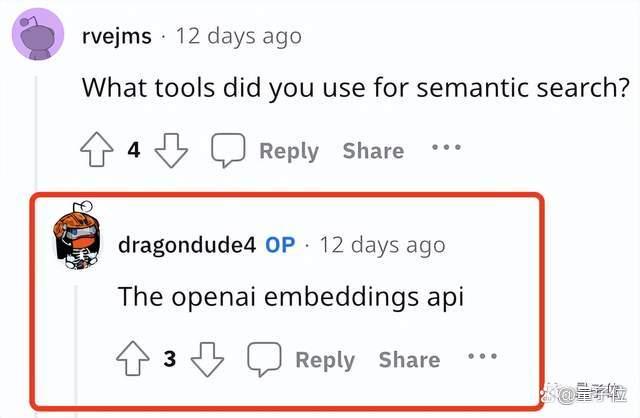Open the rvejms username profile link
The image size is (640, 418).
[x=117, y=36]
